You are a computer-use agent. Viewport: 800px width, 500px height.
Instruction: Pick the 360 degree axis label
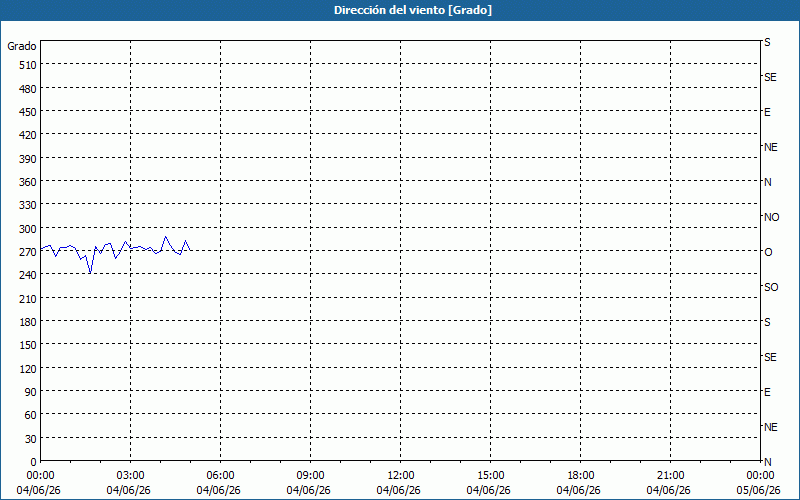click(28, 182)
